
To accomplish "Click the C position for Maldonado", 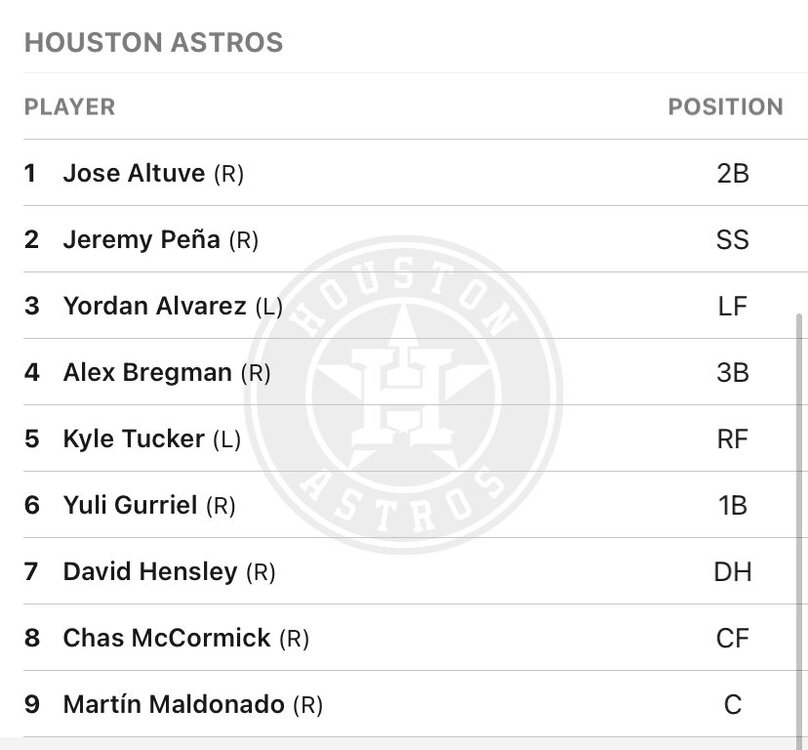I will coord(732,705).
